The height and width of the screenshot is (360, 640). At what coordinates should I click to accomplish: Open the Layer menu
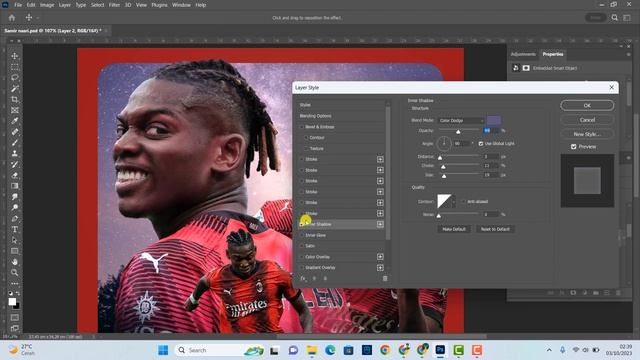64,5
